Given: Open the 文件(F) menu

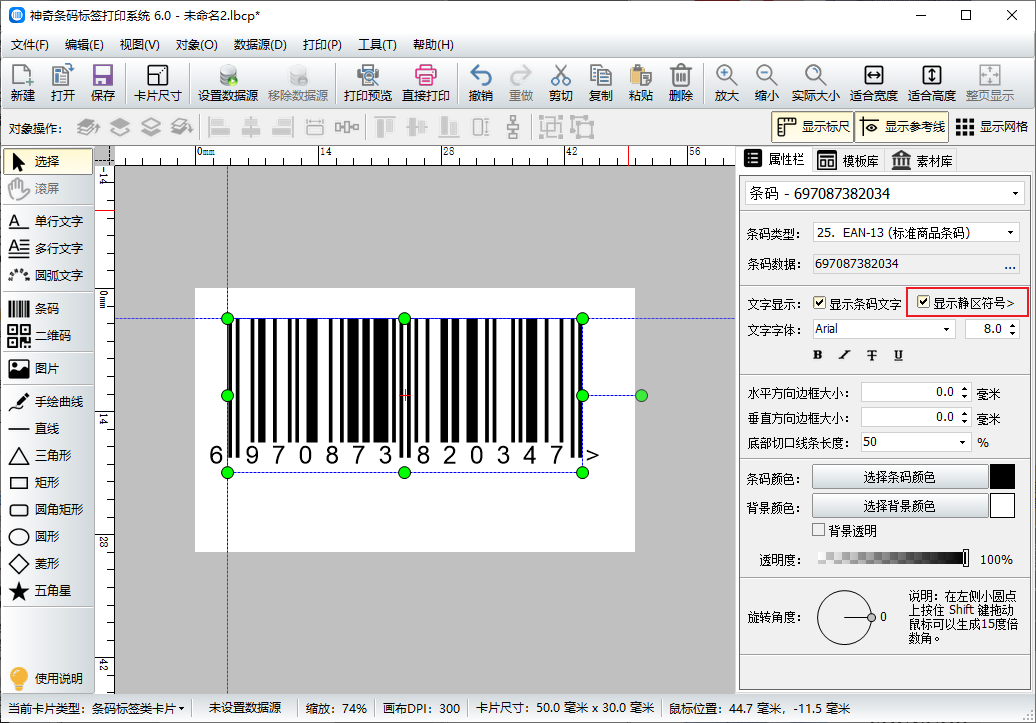Looking at the screenshot, I should tap(30, 44).
